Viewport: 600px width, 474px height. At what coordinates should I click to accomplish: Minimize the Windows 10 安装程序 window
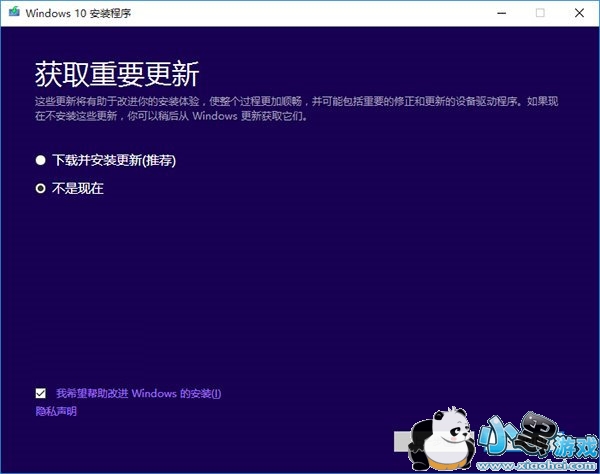pyautogui.click(x=502, y=13)
